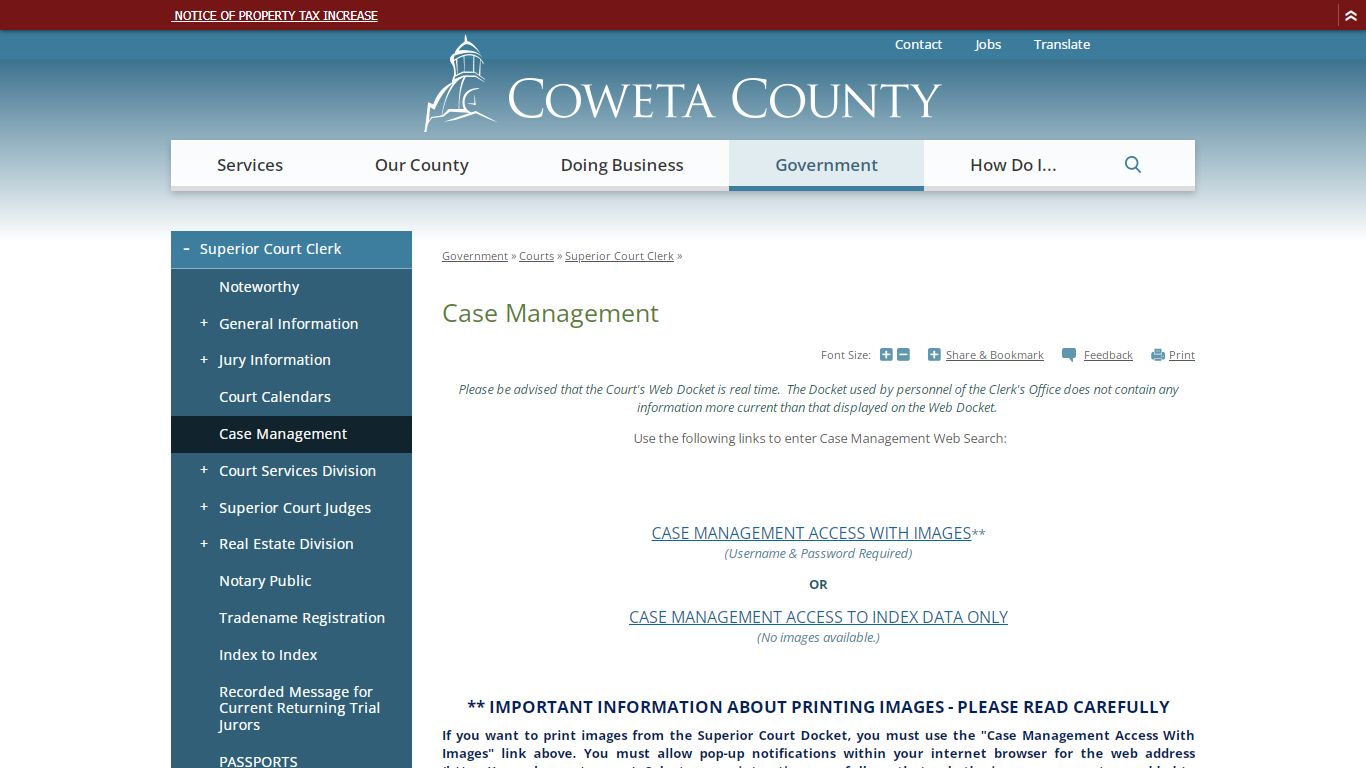
Task: Select Real Estate Division sidebar item
Action: click(x=286, y=544)
